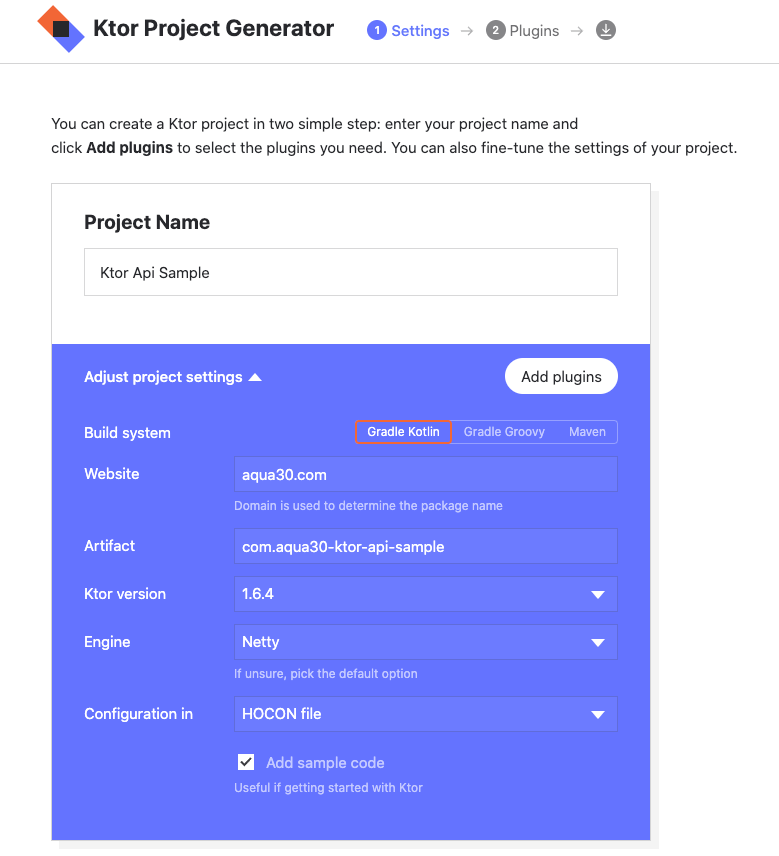Click into the Project Name field
779x856 pixels.
click(x=350, y=271)
